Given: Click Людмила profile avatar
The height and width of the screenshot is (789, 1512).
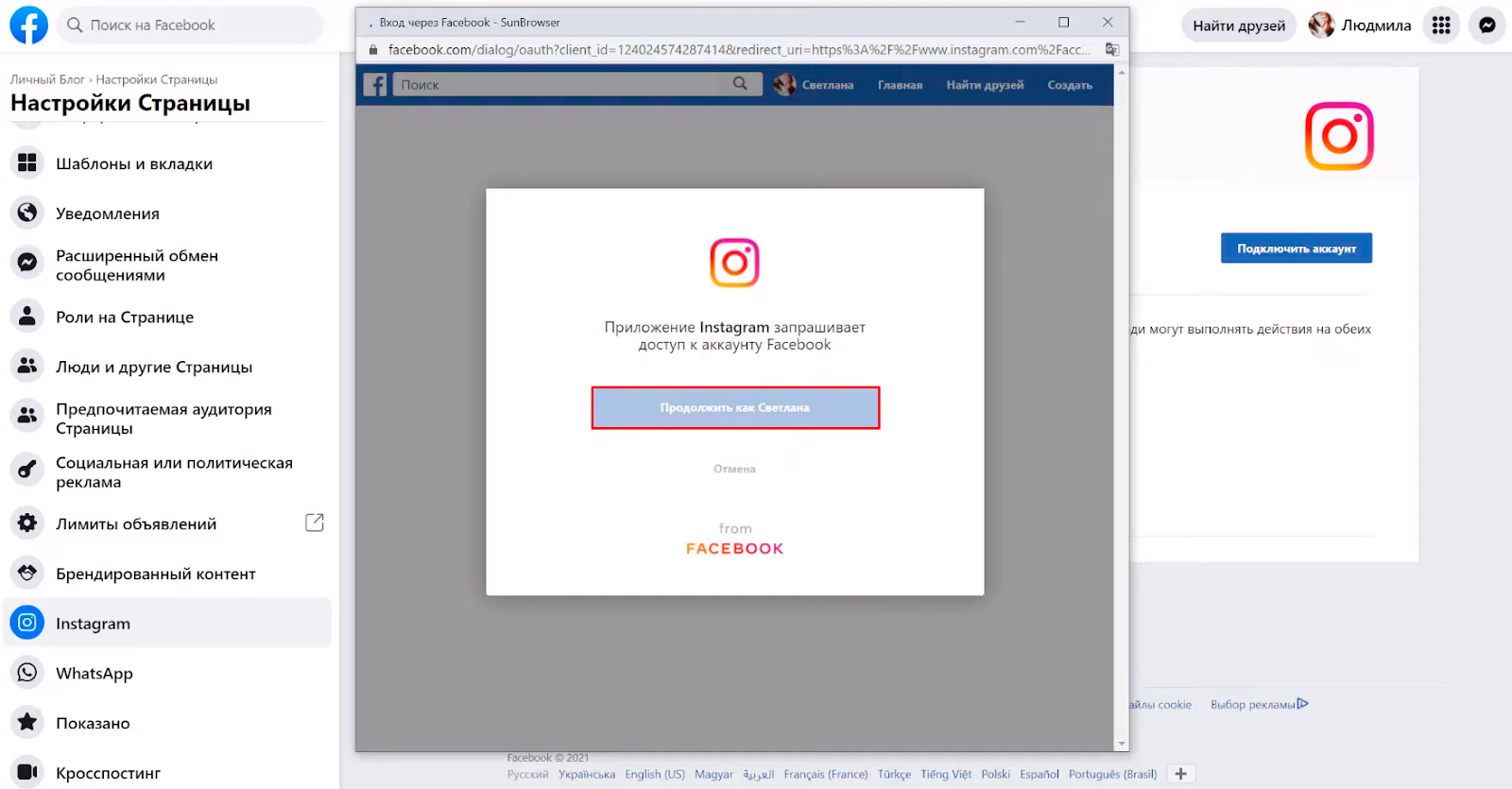Looking at the screenshot, I should click(1321, 26).
